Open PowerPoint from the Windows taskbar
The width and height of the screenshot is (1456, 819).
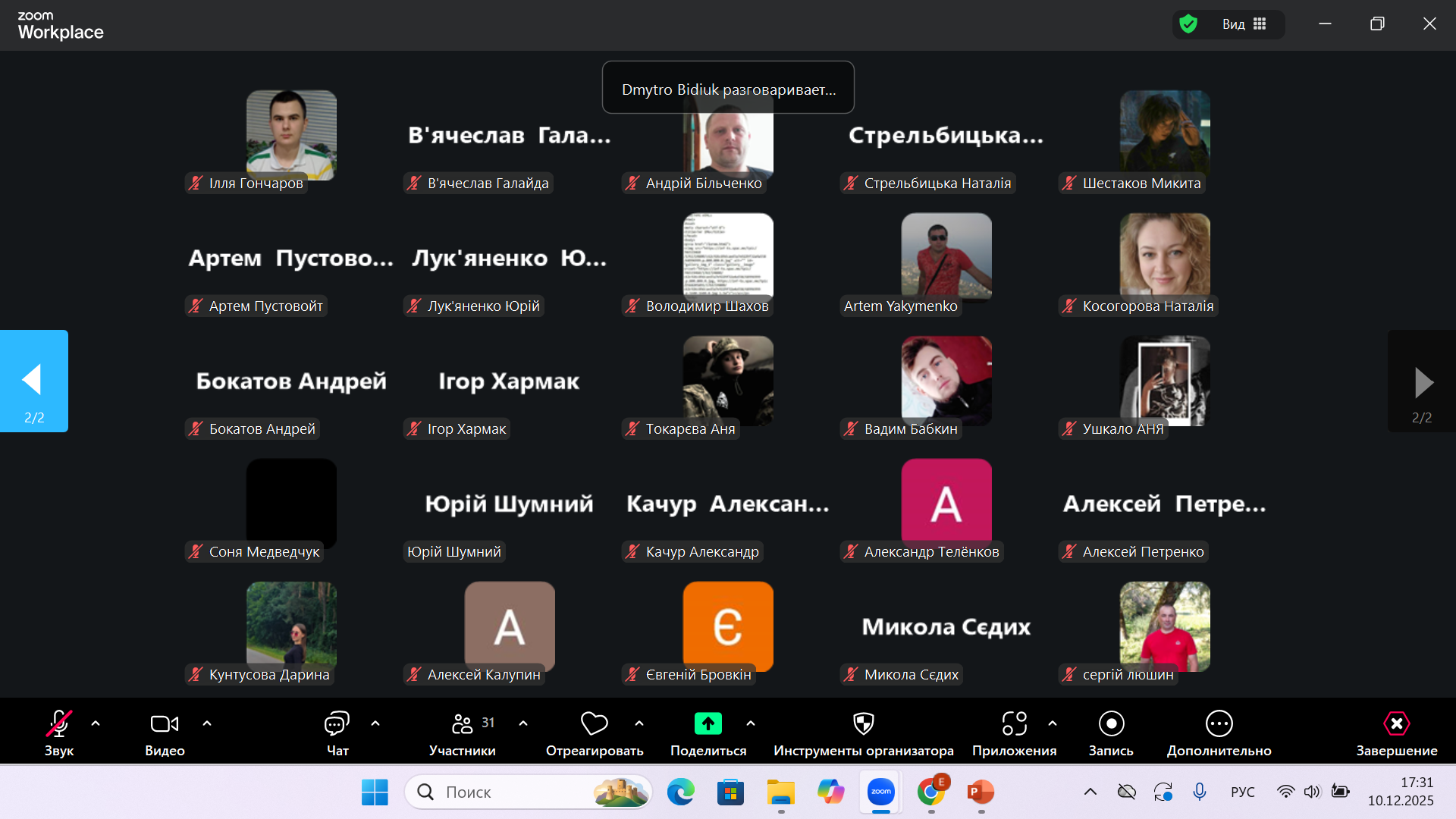pyautogui.click(x=981, y=792)
